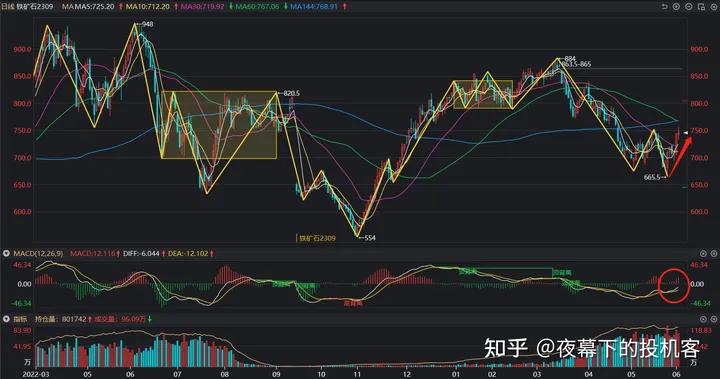720x379 pixels.
Task: Open chart settings circle icon at top-right corner
Action: [x=713, y=6]
